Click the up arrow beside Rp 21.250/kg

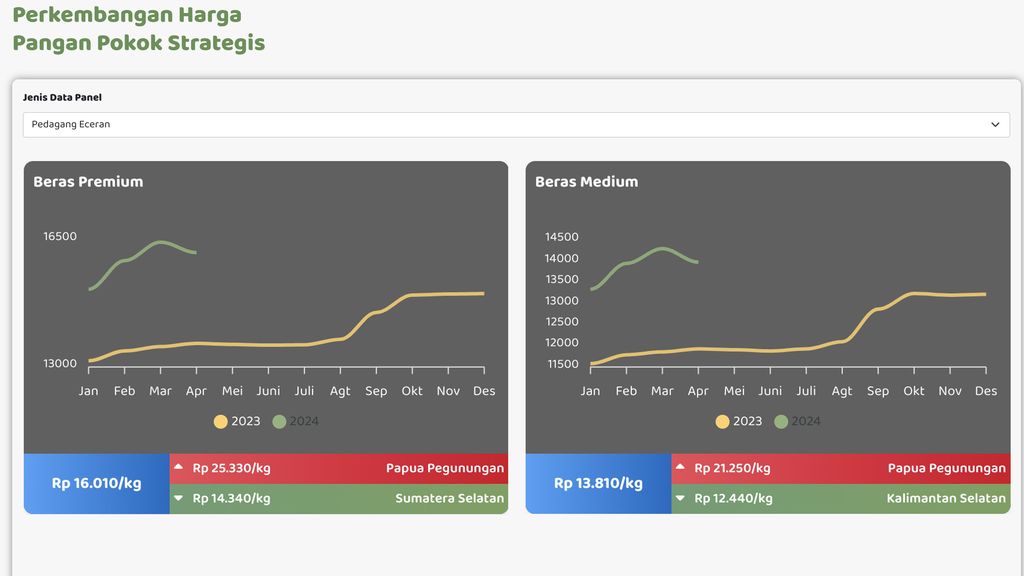point(680,467)
